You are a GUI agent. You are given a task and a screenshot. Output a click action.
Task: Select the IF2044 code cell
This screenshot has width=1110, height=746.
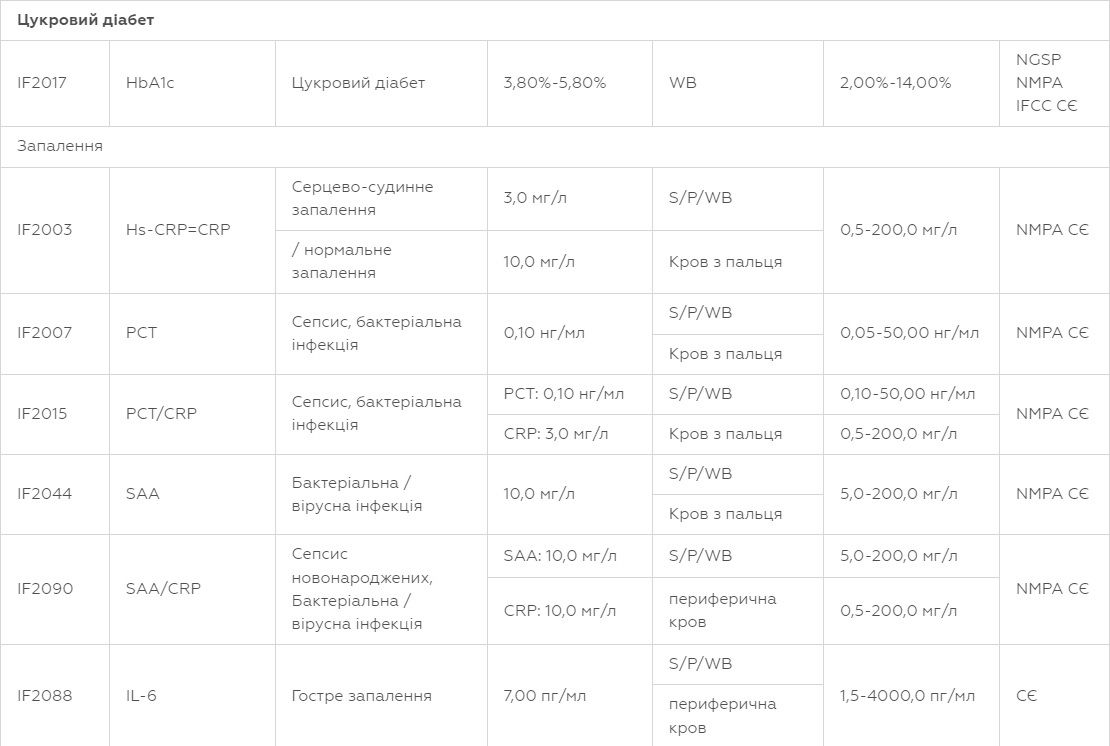[x=55, y=494]
